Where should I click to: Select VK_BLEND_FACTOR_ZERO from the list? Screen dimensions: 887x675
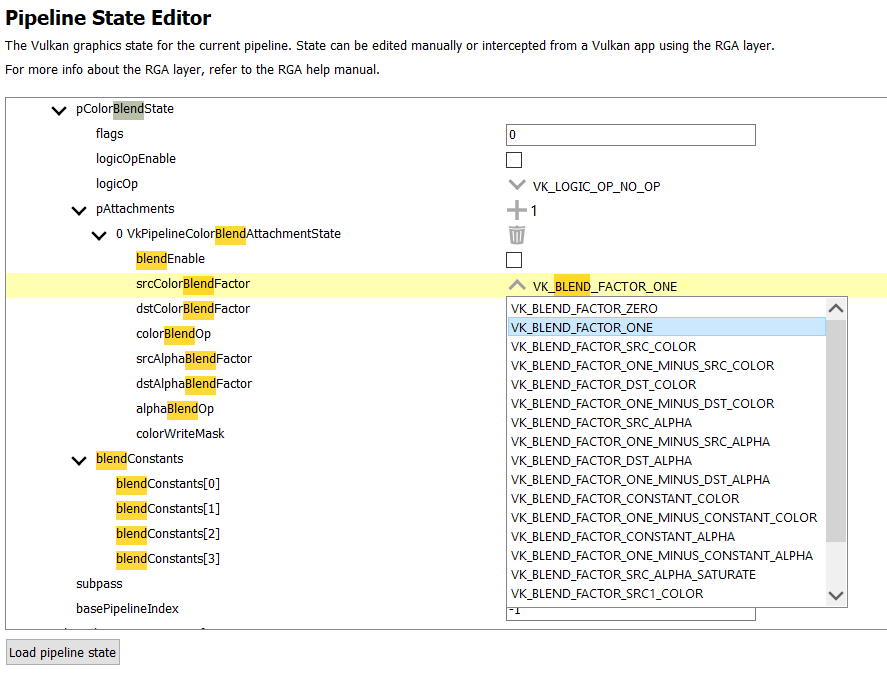pos(584,309)
